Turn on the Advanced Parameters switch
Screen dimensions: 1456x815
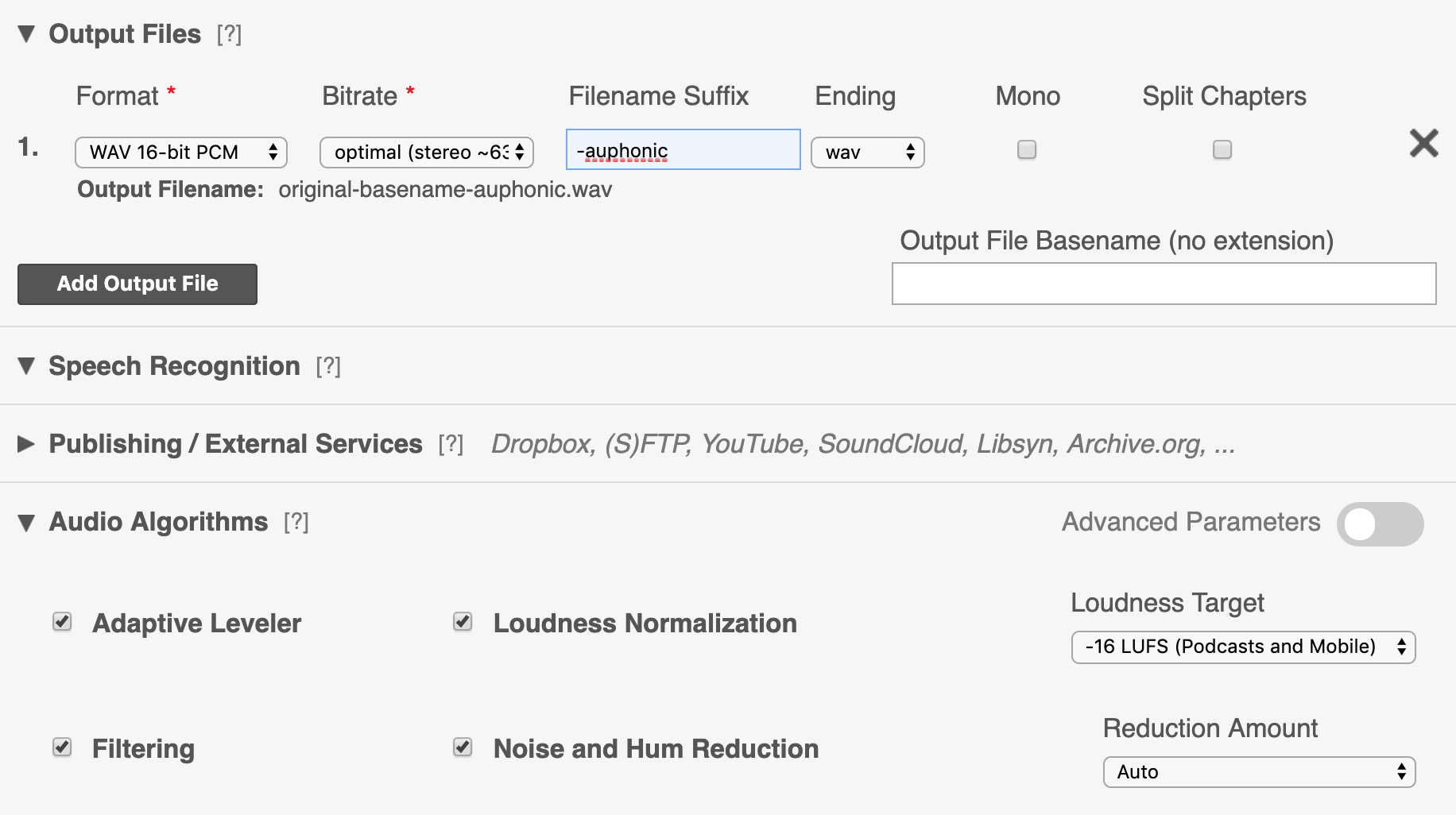1380,524
